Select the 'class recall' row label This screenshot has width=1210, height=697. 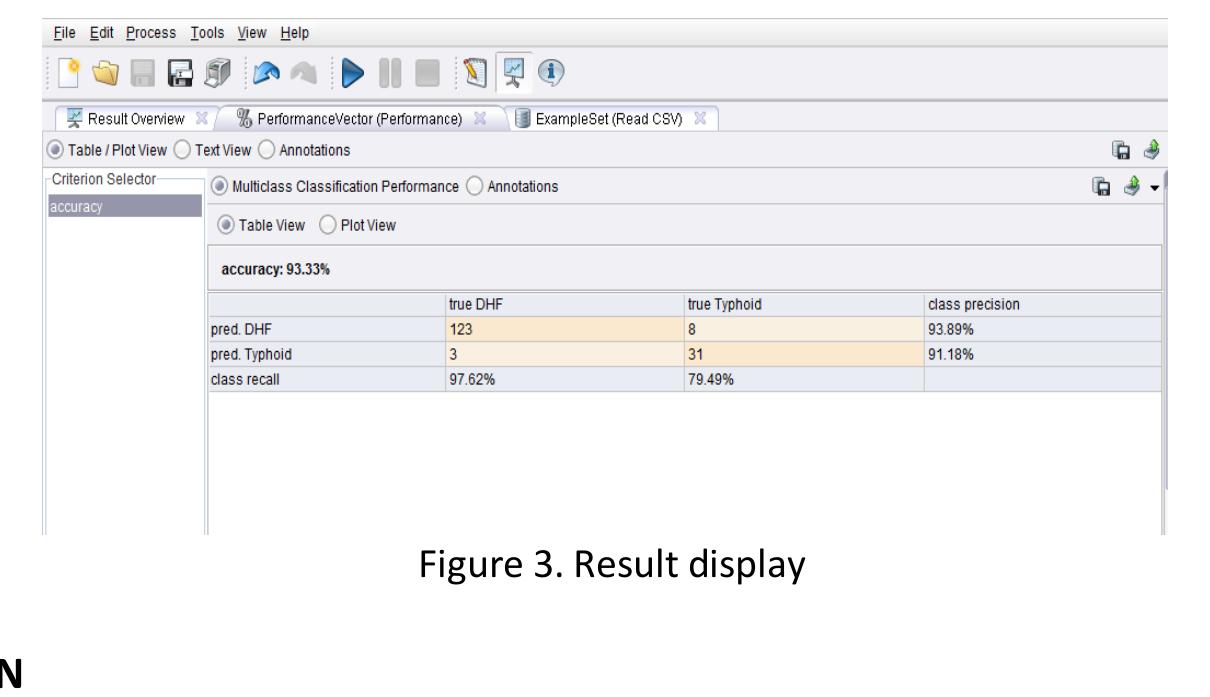click(x=327, y=379)
